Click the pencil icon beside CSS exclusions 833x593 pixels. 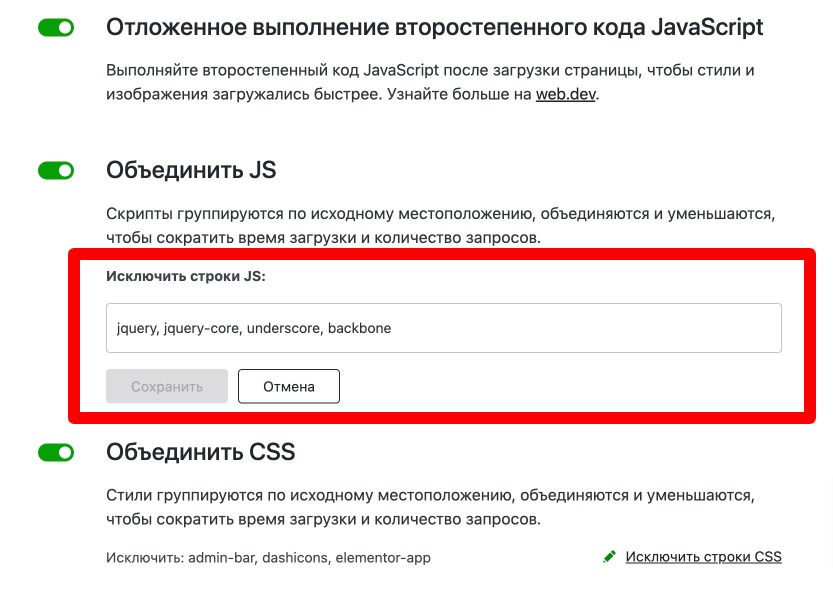point(610,557)
